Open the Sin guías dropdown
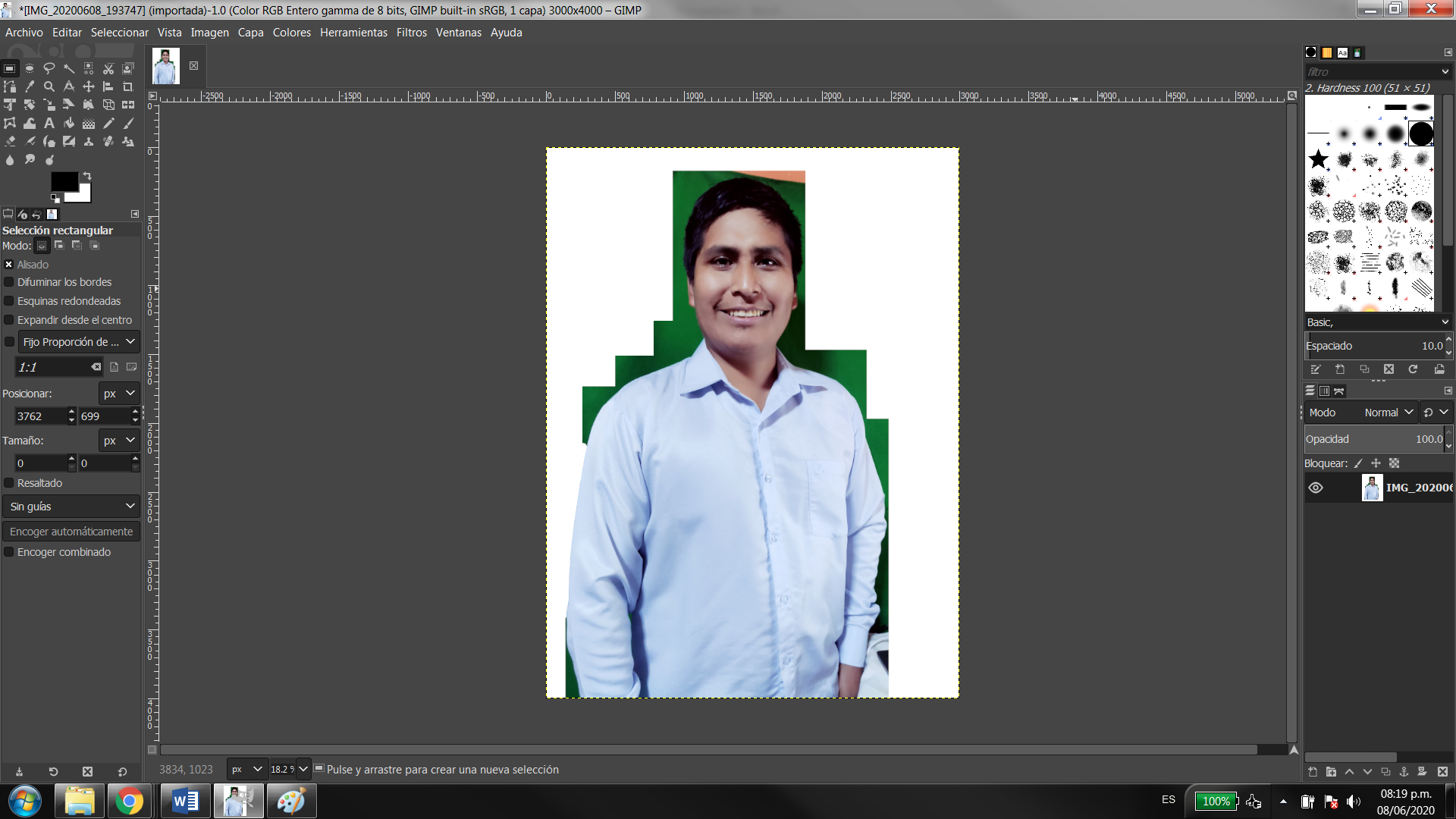Image resolution: width=1456 pixels, height=819 pixels. pos(71,507)
